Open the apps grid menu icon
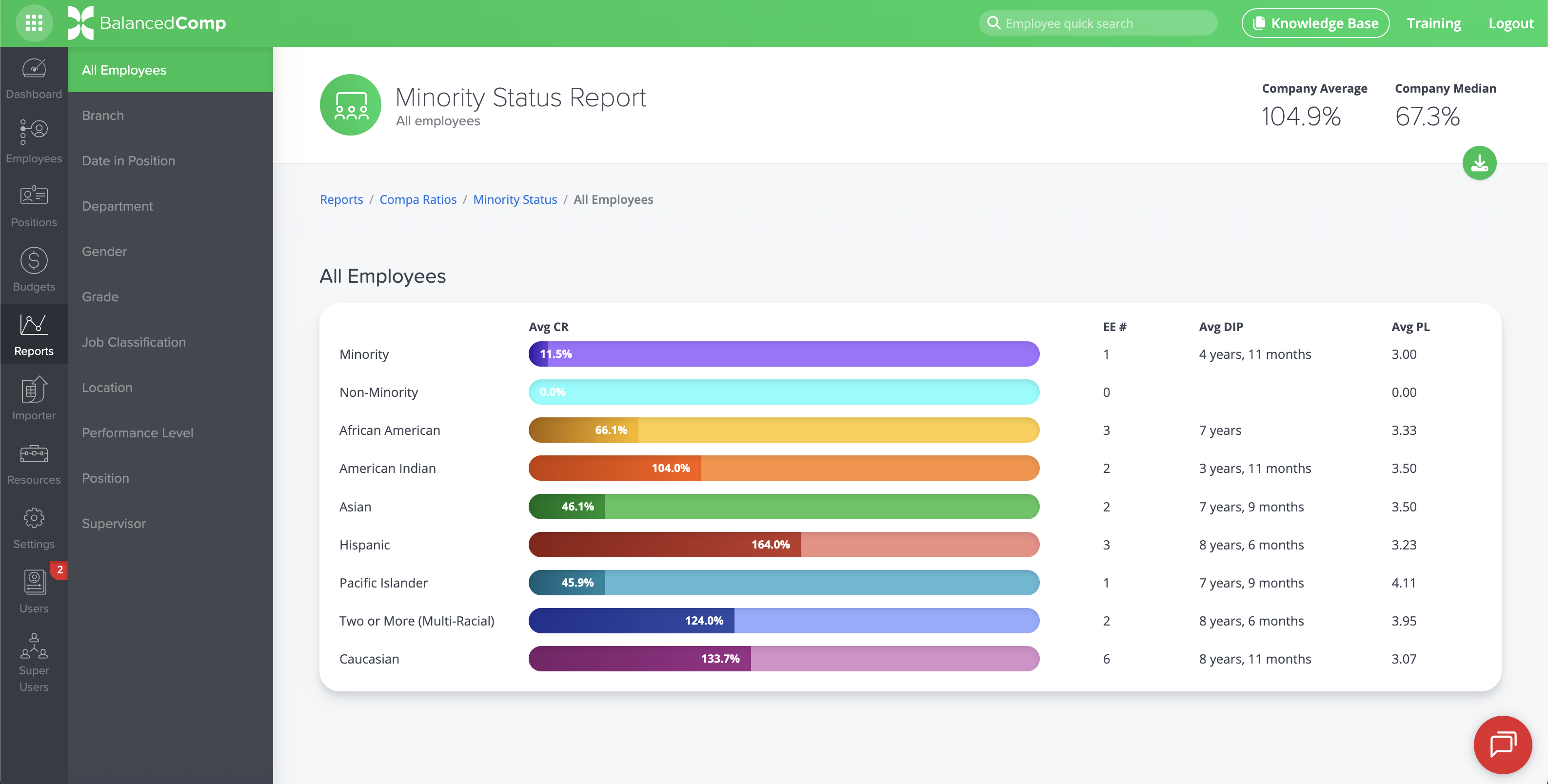1548x784 pixels. [x=34, y=23]
